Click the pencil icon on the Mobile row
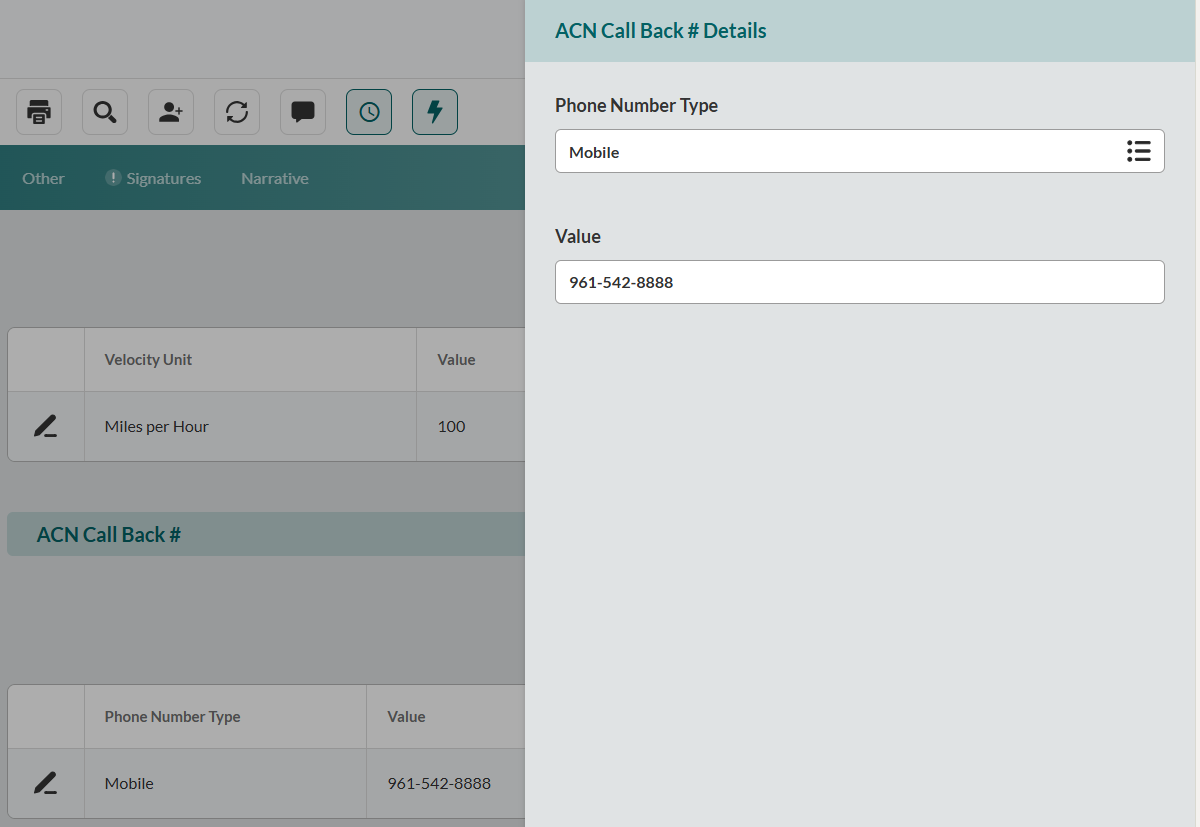 click(x=45, y=784)
